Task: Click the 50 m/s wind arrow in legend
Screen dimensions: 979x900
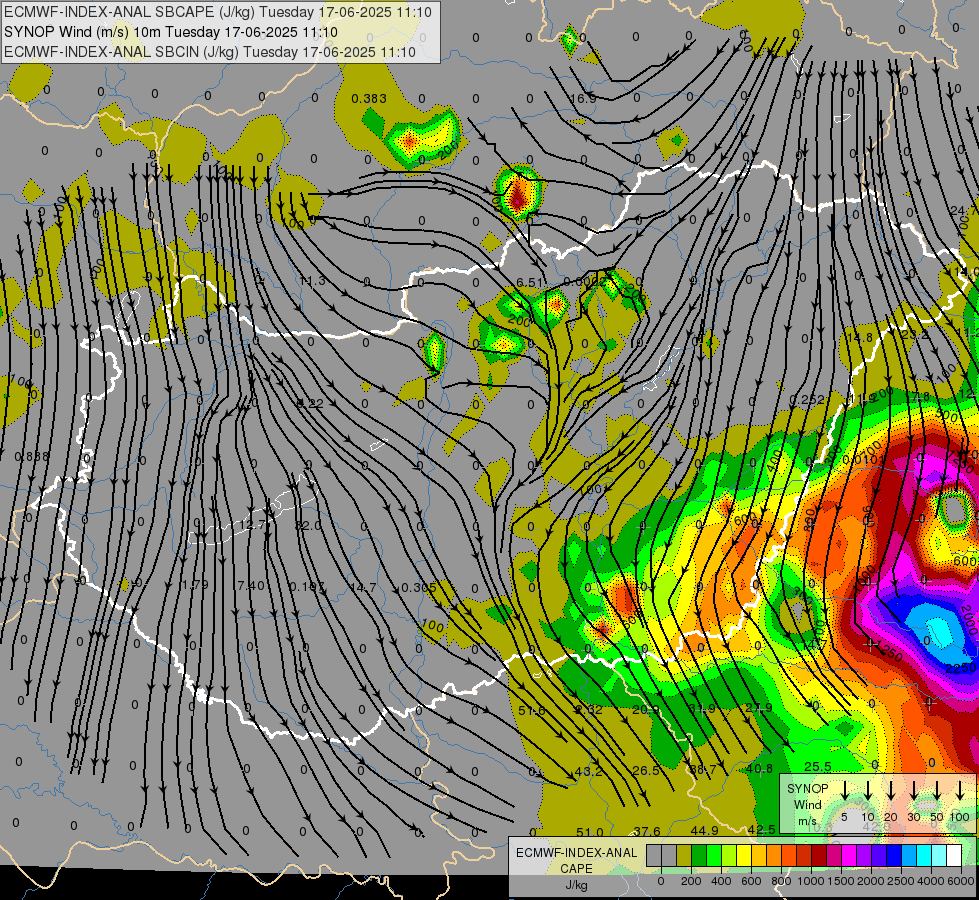Action: [937, 791]
